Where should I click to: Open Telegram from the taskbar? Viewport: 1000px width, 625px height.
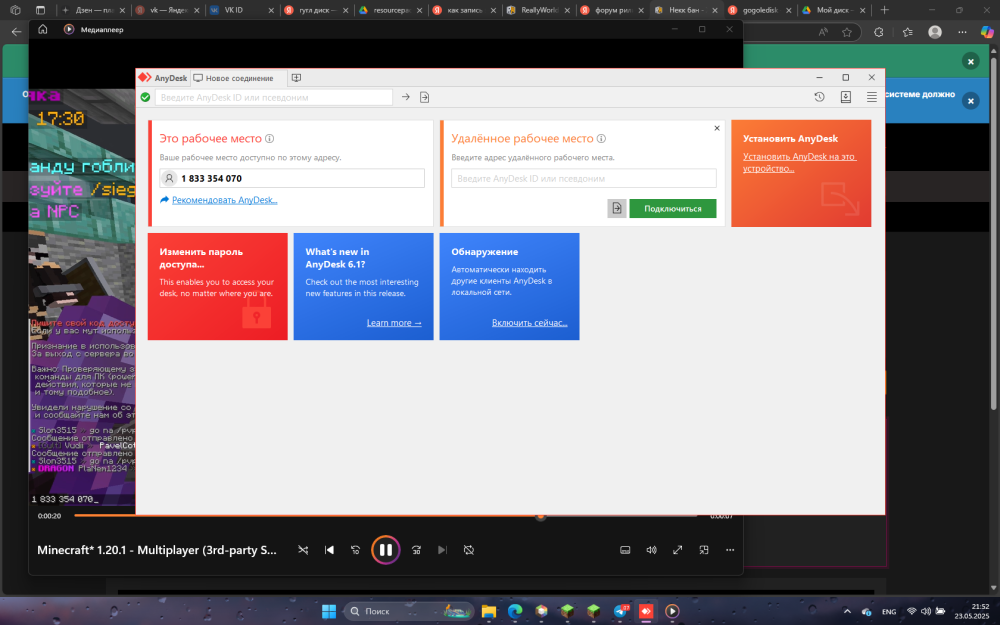pyautogui.click(x=620, y=611)
